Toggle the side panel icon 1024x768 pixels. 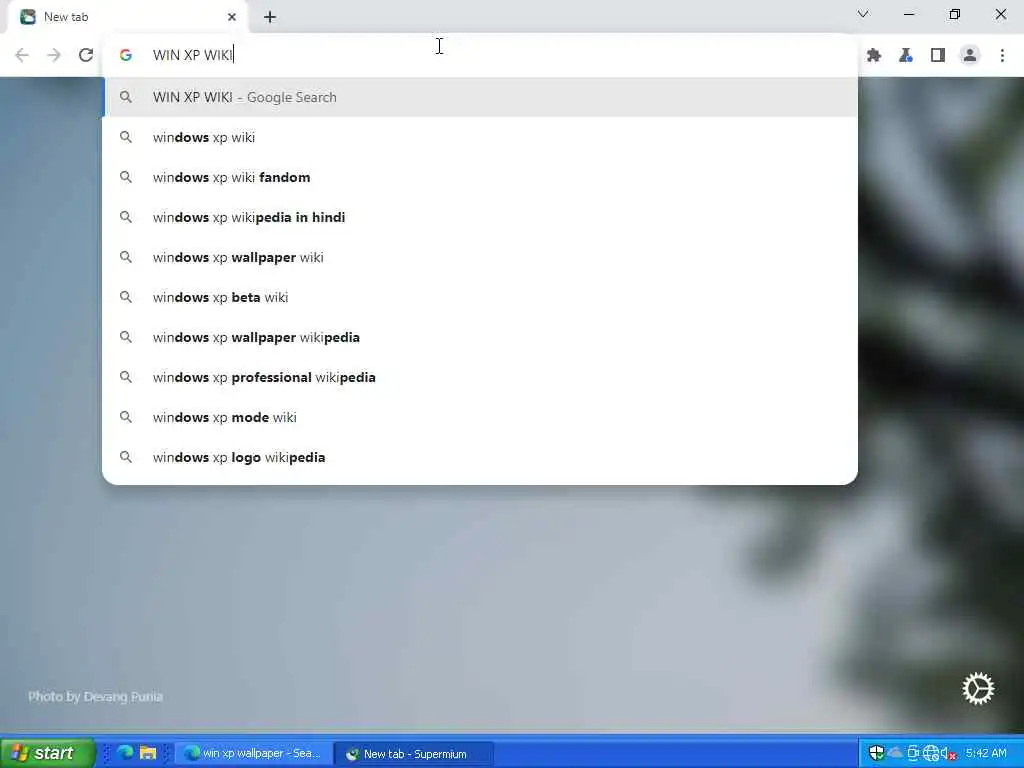tap(938, 55)
